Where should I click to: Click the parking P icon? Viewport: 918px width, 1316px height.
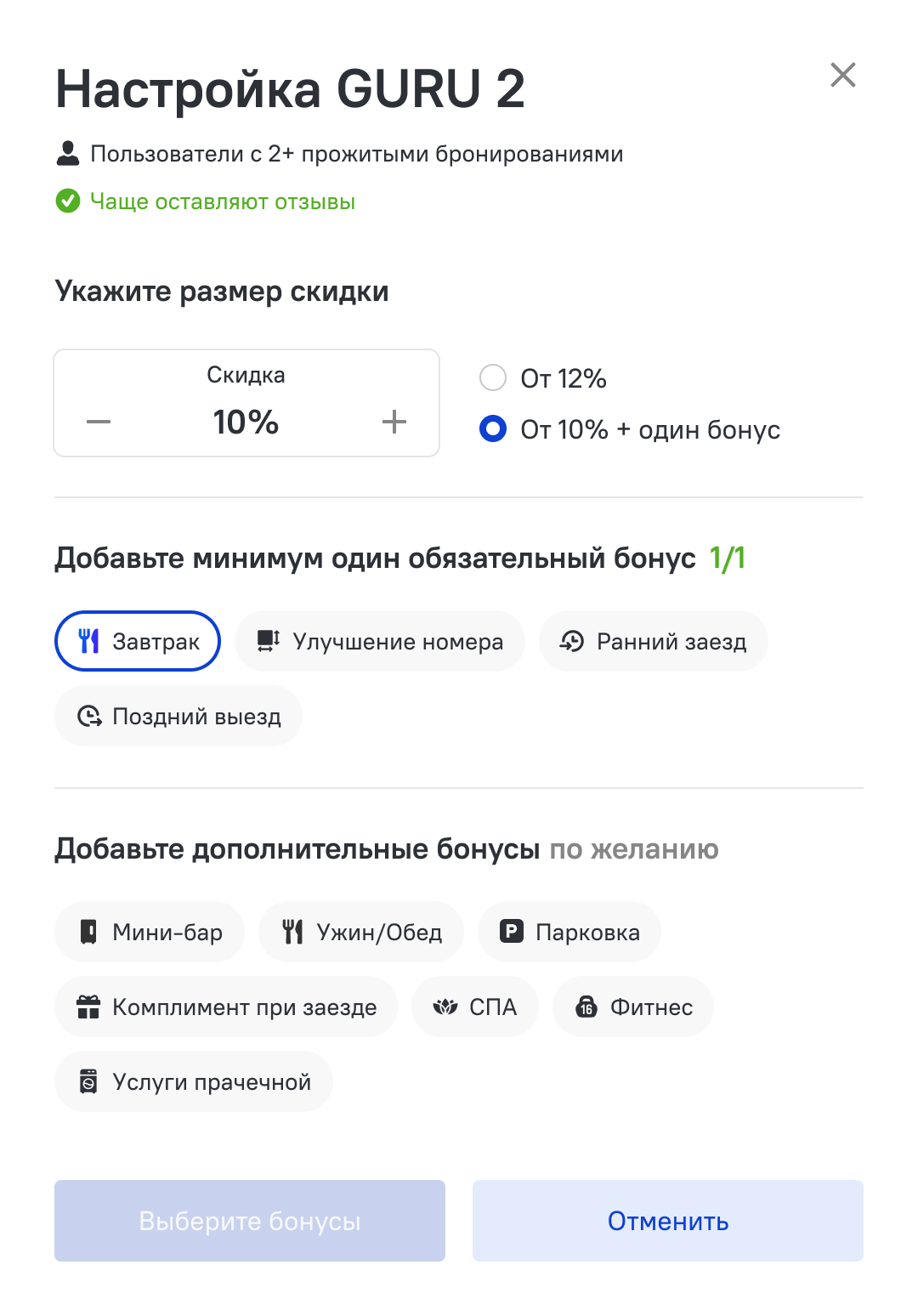coord(511,932)
